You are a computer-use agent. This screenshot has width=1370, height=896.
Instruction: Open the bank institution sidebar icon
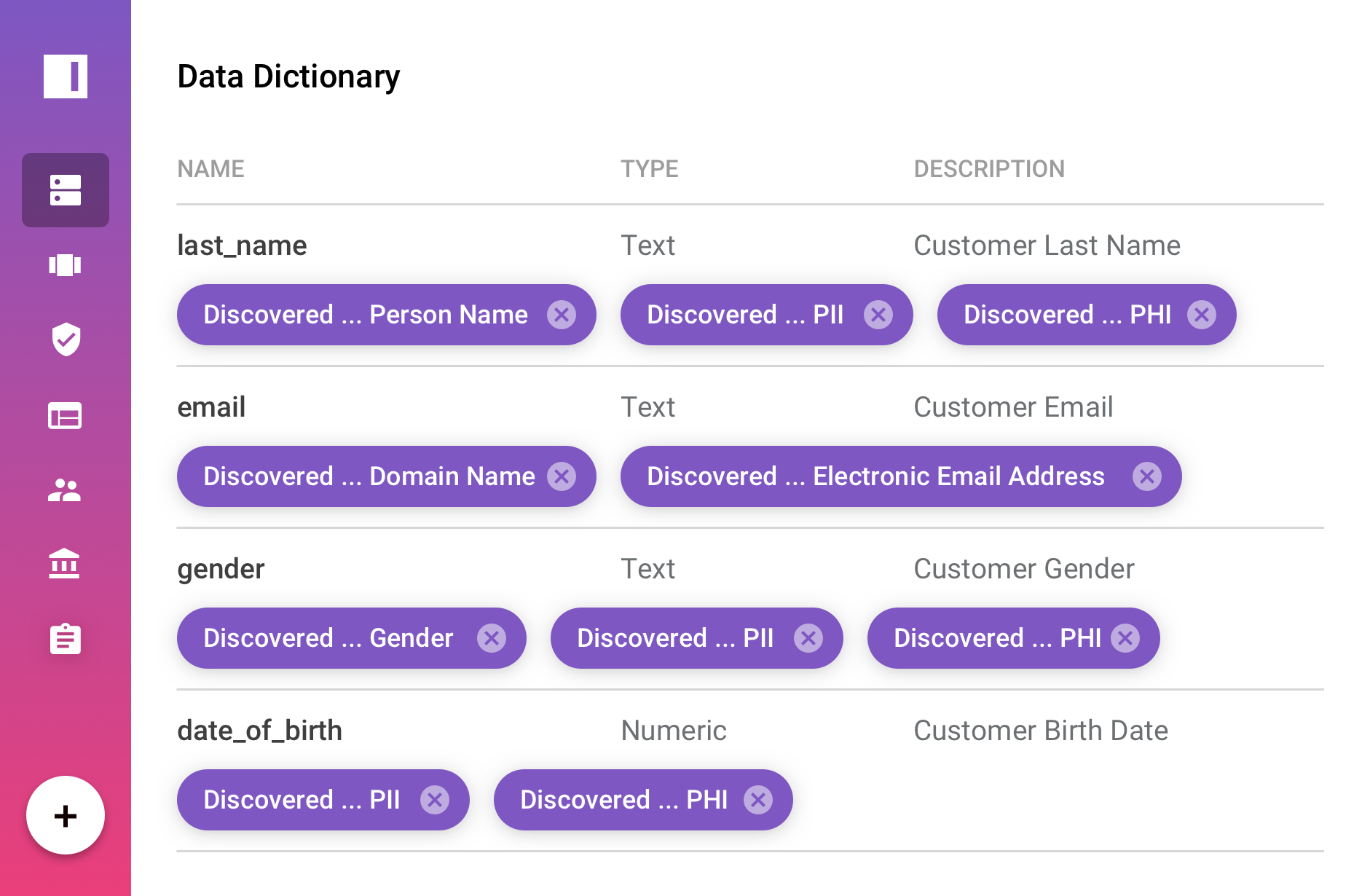(x=66, y=564)
